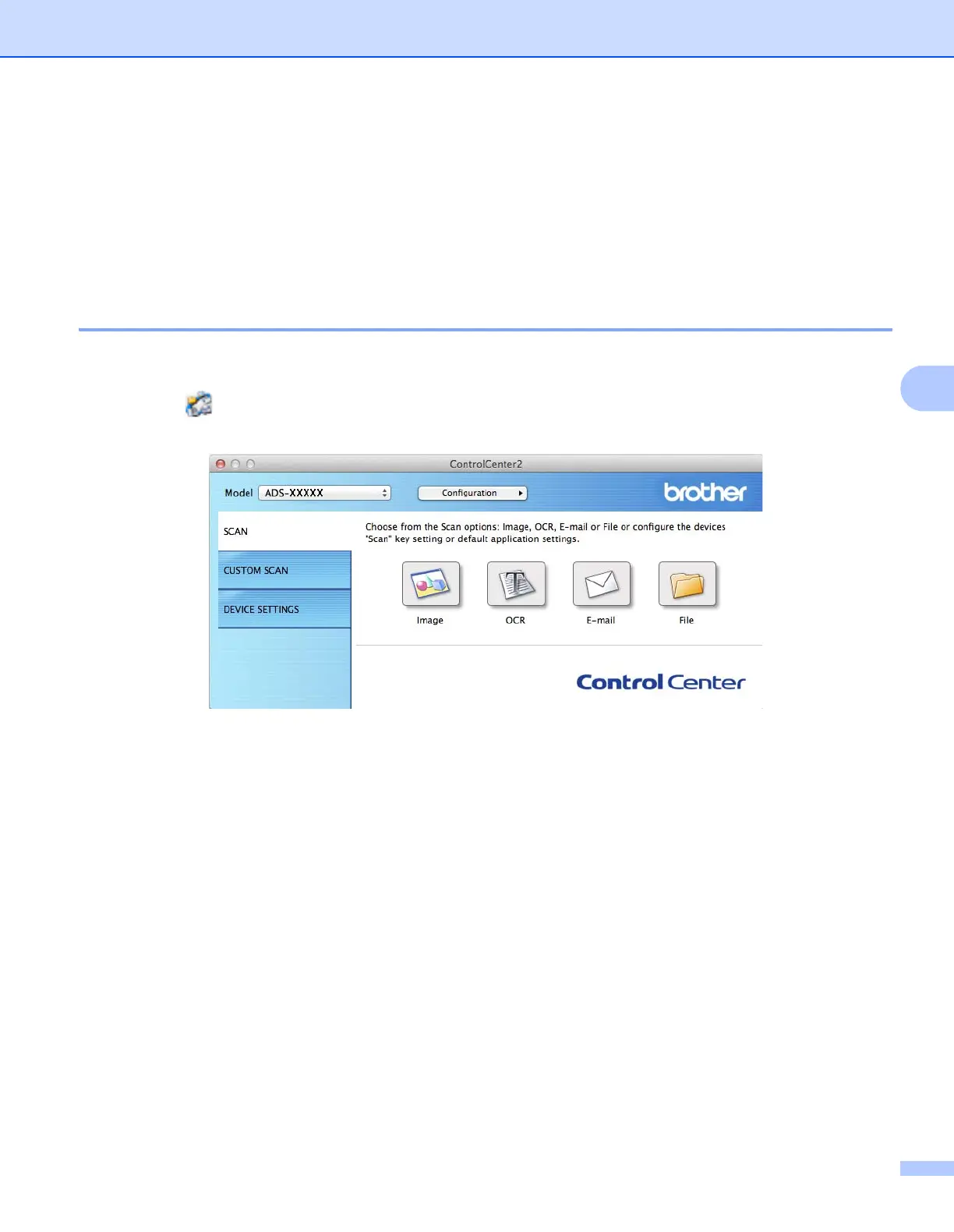Click the Image label under the icon
954x1232 pixels.
[429, 621]
